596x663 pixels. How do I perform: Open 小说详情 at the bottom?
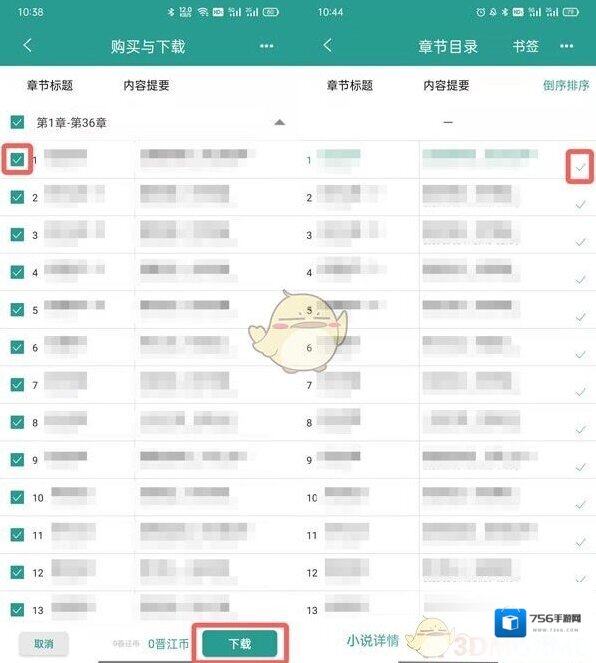372,640
